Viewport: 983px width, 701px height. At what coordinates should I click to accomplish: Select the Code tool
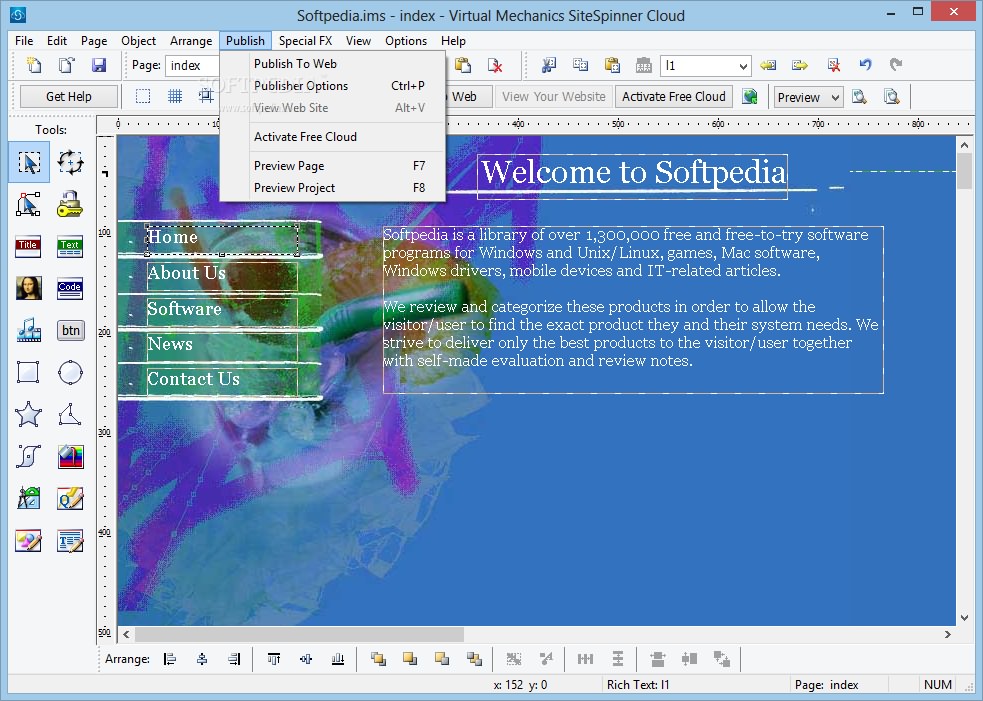pyautogui.click(x=70, y=288)
